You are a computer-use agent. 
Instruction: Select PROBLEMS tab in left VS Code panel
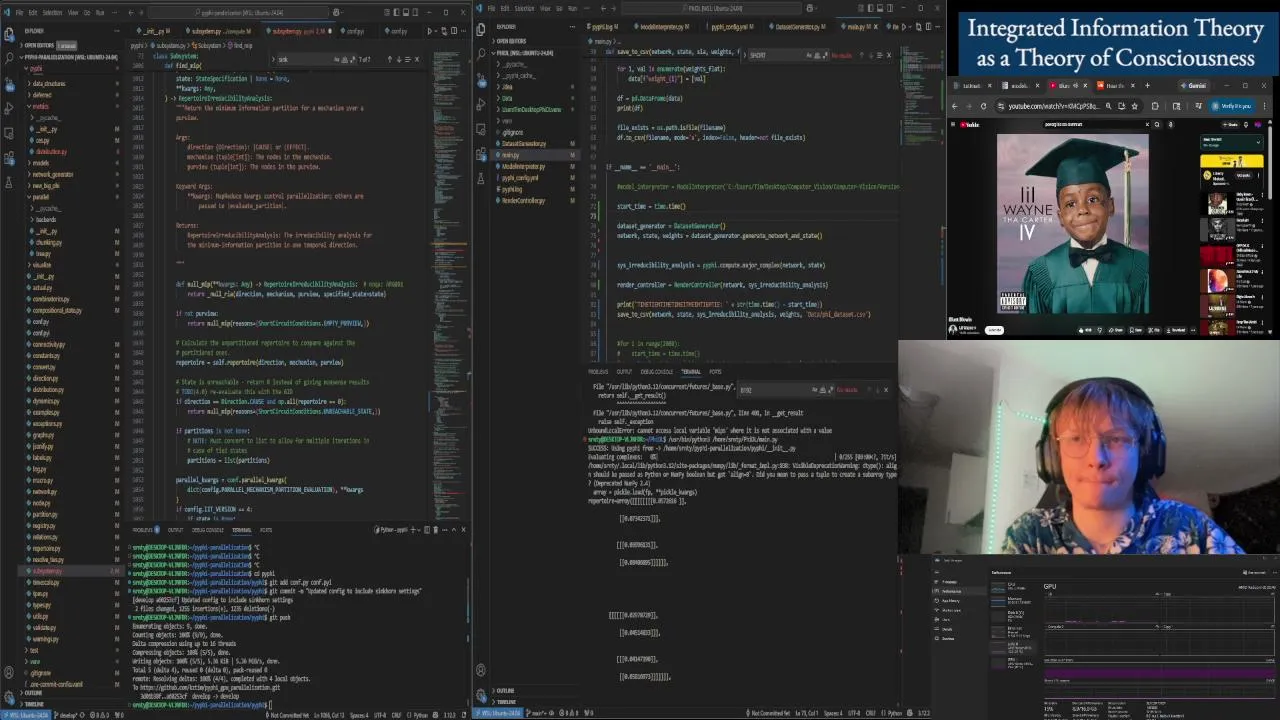pyautogui.click(x=146, y=530)
